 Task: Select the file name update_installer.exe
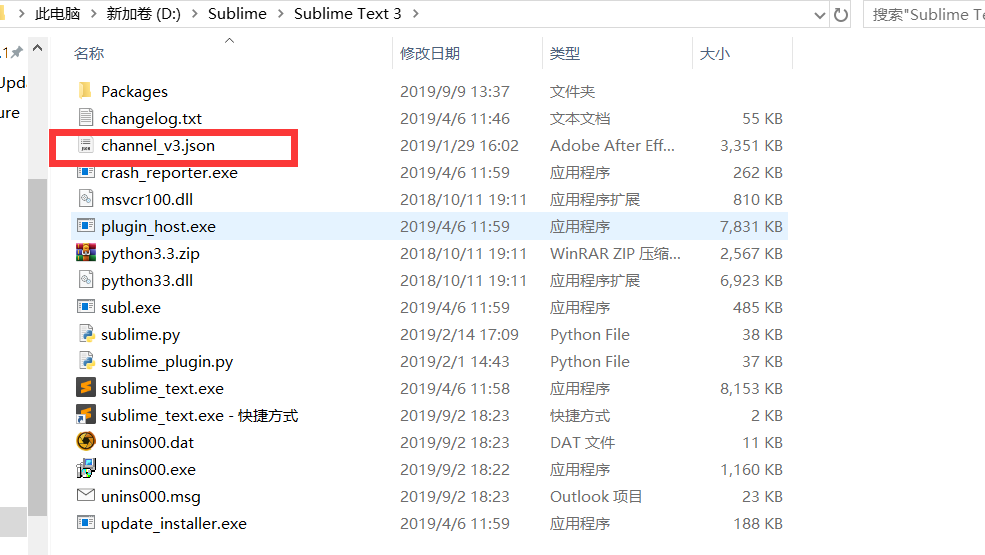tap(174, 524)
